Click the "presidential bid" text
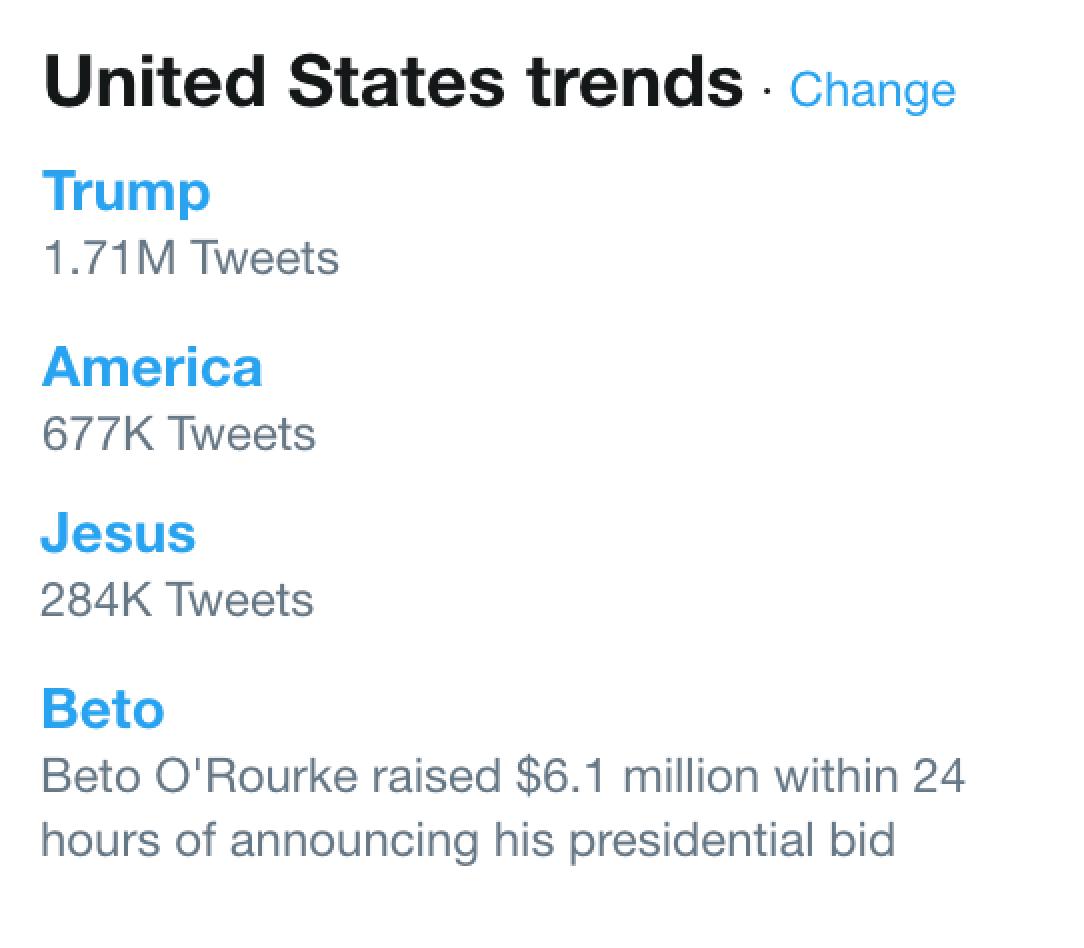Screen dimensions: 1084x948 (x=732, y=840)
